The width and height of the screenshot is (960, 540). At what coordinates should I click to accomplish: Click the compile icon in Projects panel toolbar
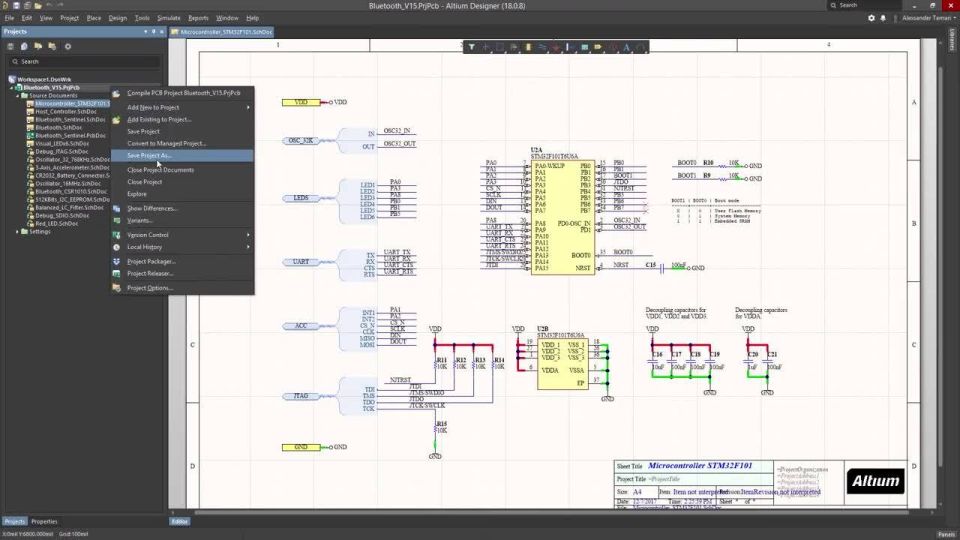point(24,46)
